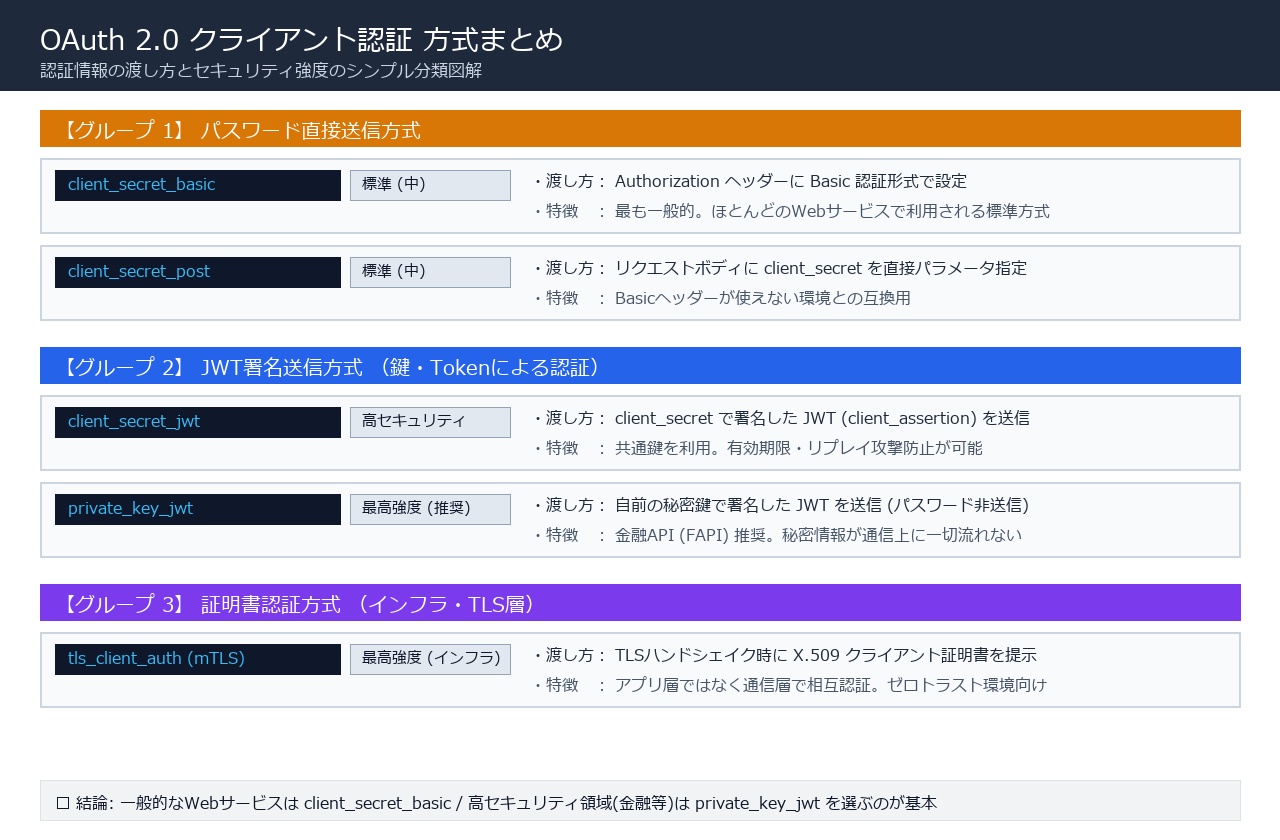Click the 最高強度 (推奨) badge
This screenshot has height=840, width=1280.
[x=430, y=509]
